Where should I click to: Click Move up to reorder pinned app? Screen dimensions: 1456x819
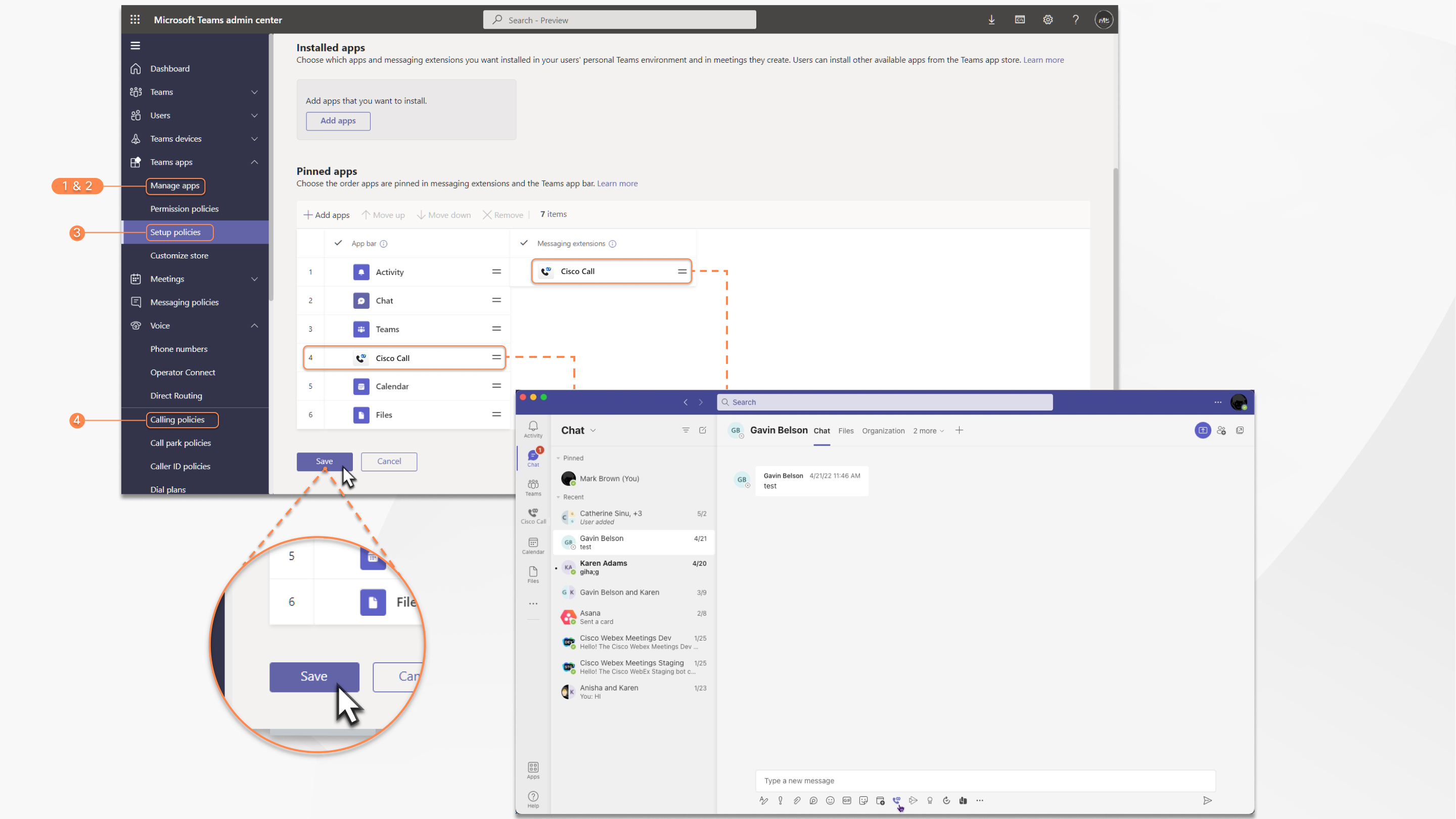point(384,214)
